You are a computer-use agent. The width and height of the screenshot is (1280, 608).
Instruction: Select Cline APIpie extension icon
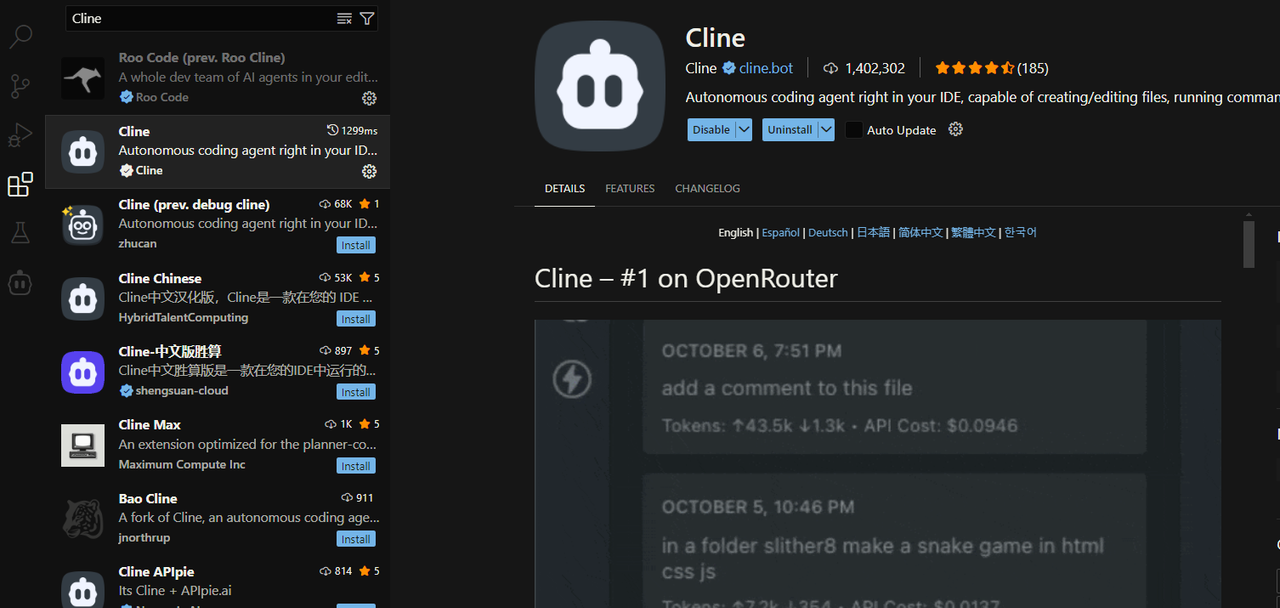(x=82, y=590)
